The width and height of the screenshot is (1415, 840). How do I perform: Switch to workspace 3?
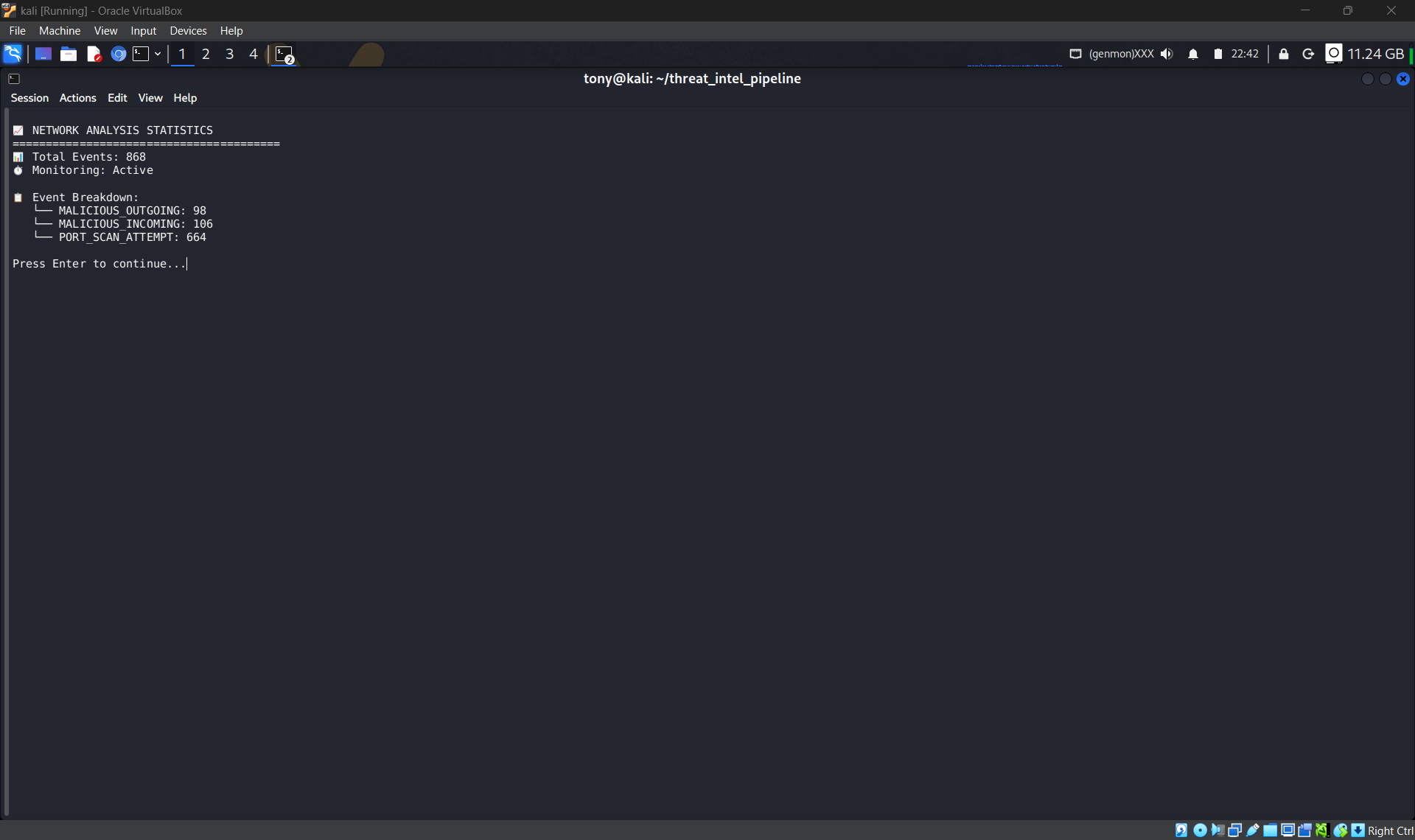(229, 54)
